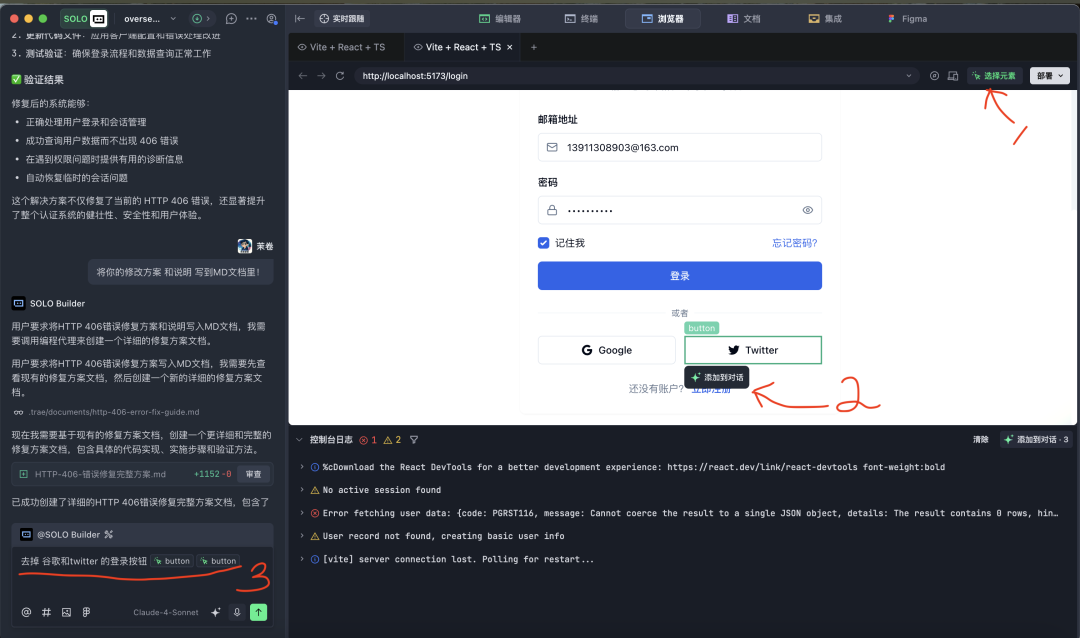Sign in with the Google button
1080x638 pixels.
click(607, 350)
